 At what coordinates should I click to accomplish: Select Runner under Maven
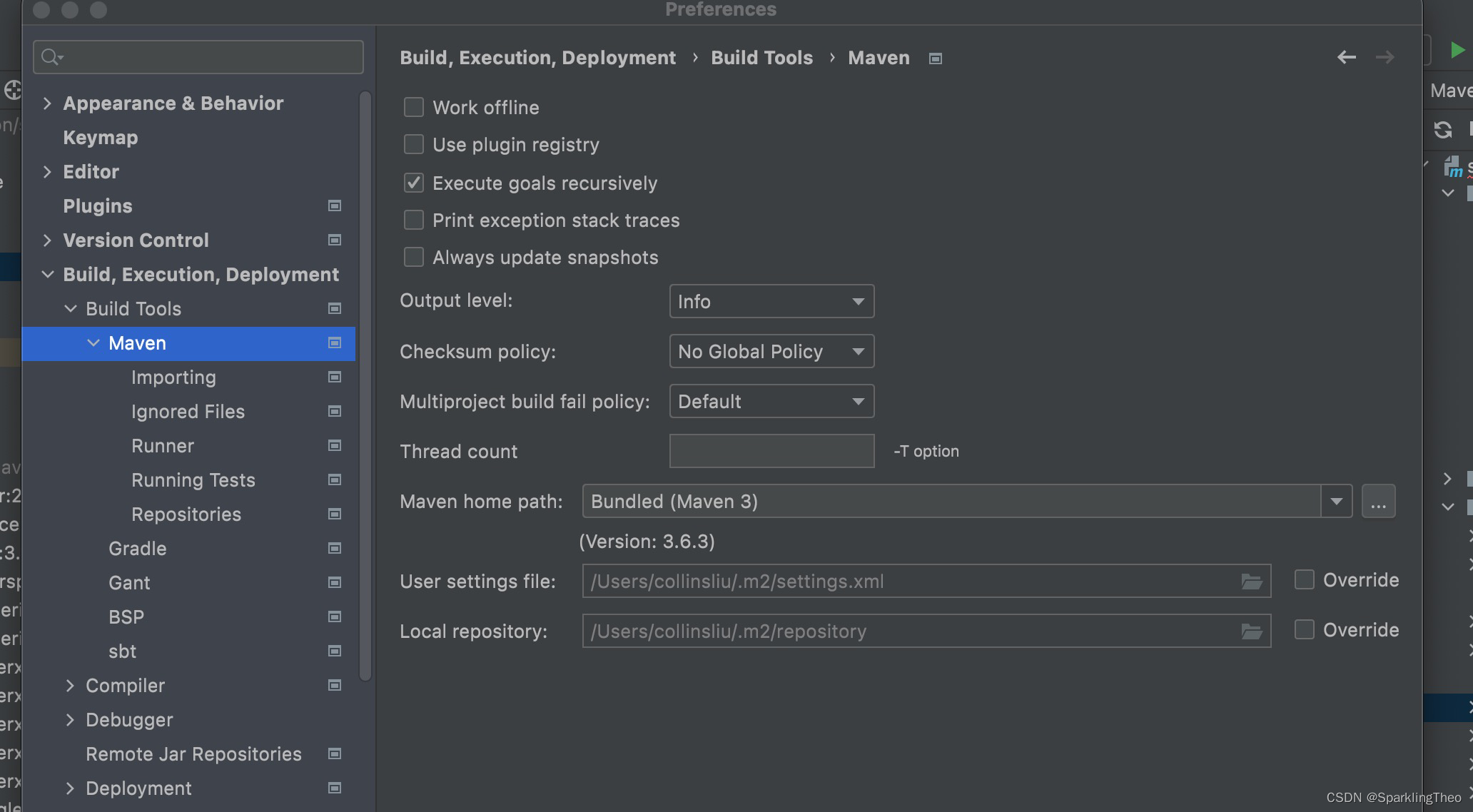(163, 446)
